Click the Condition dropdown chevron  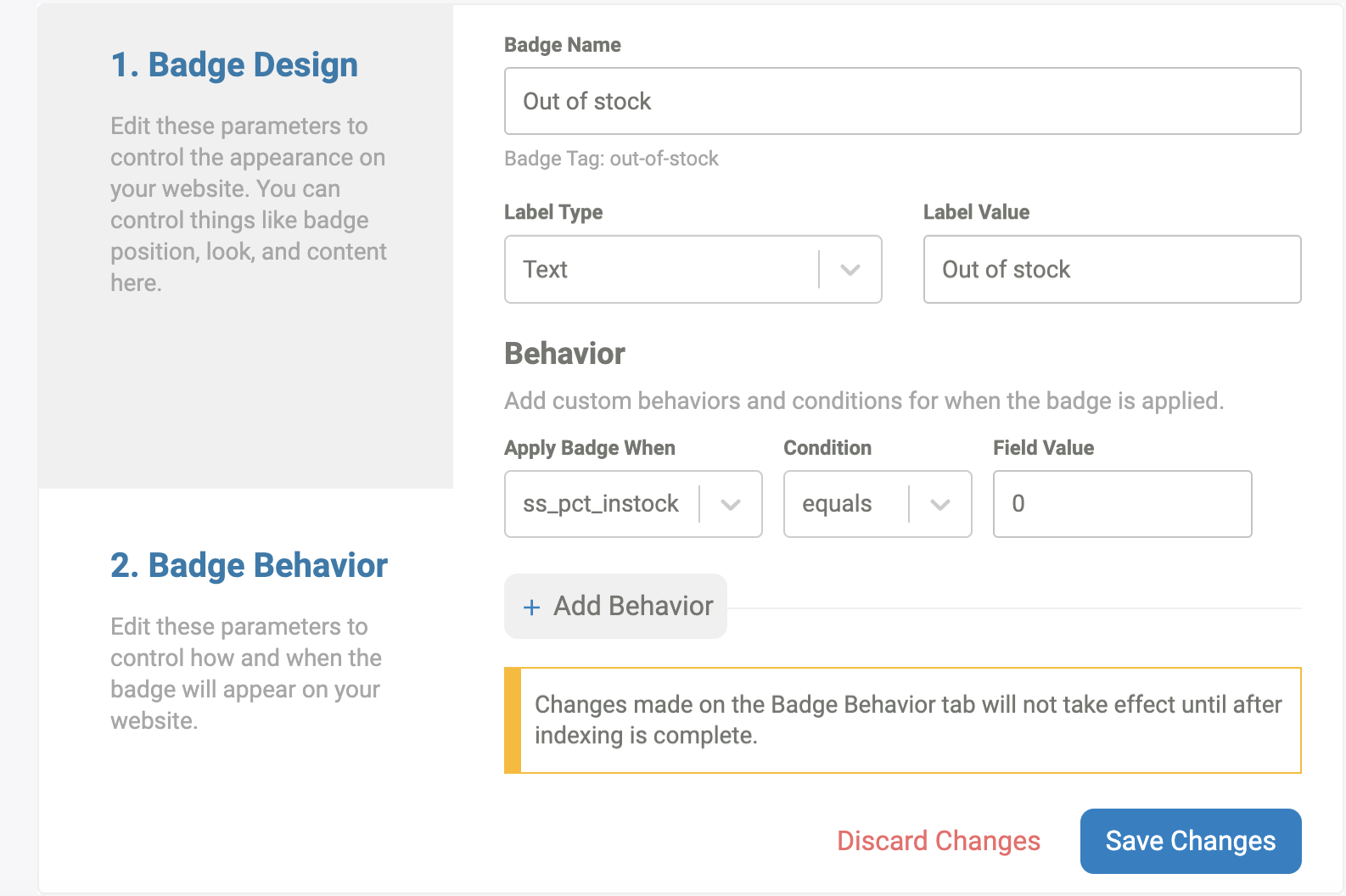[x=939, y=504]
